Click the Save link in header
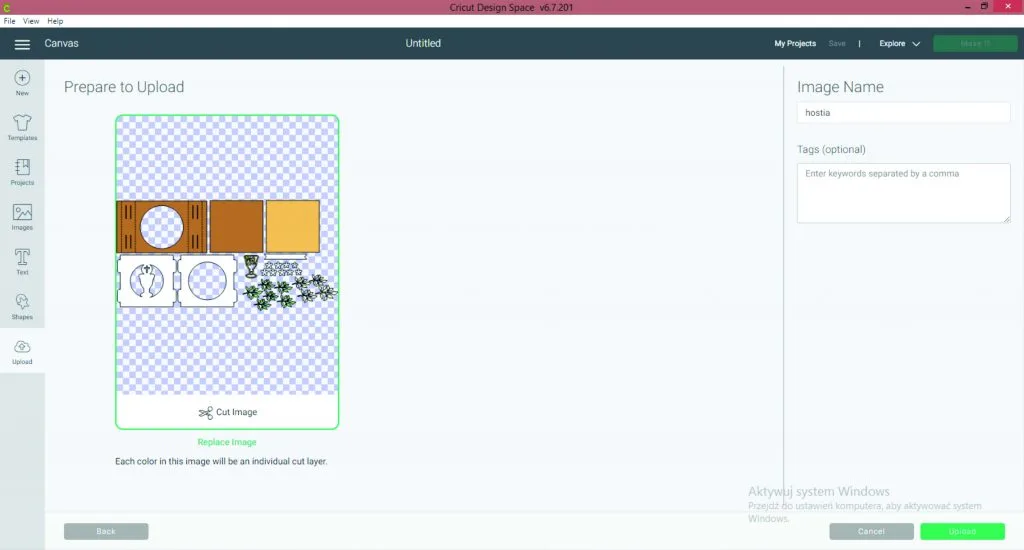Image resolution: width=1024 pixels, height=550 pixels. pyautogui.click(x=837, y=44)
